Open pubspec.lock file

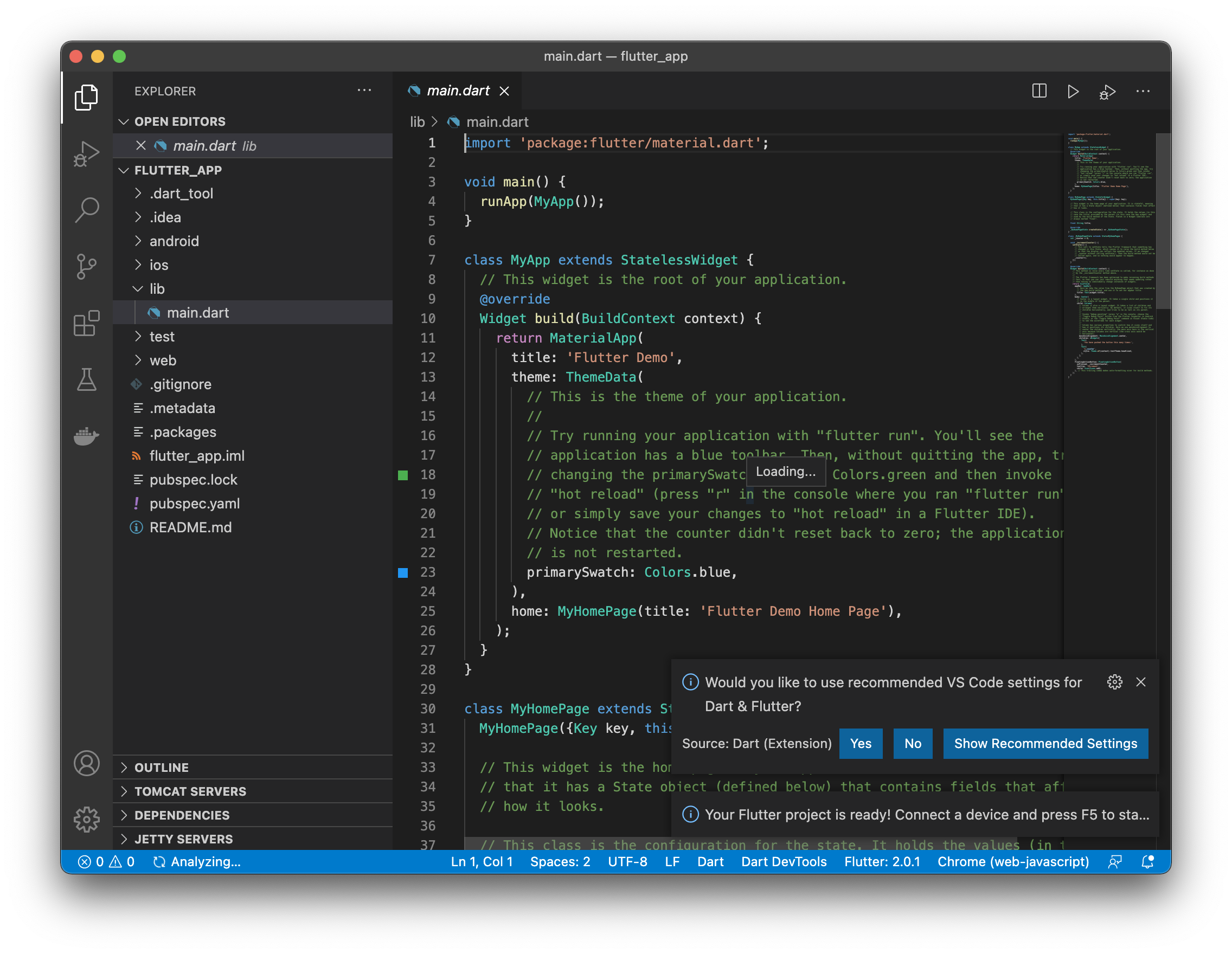tap(253, 479)
